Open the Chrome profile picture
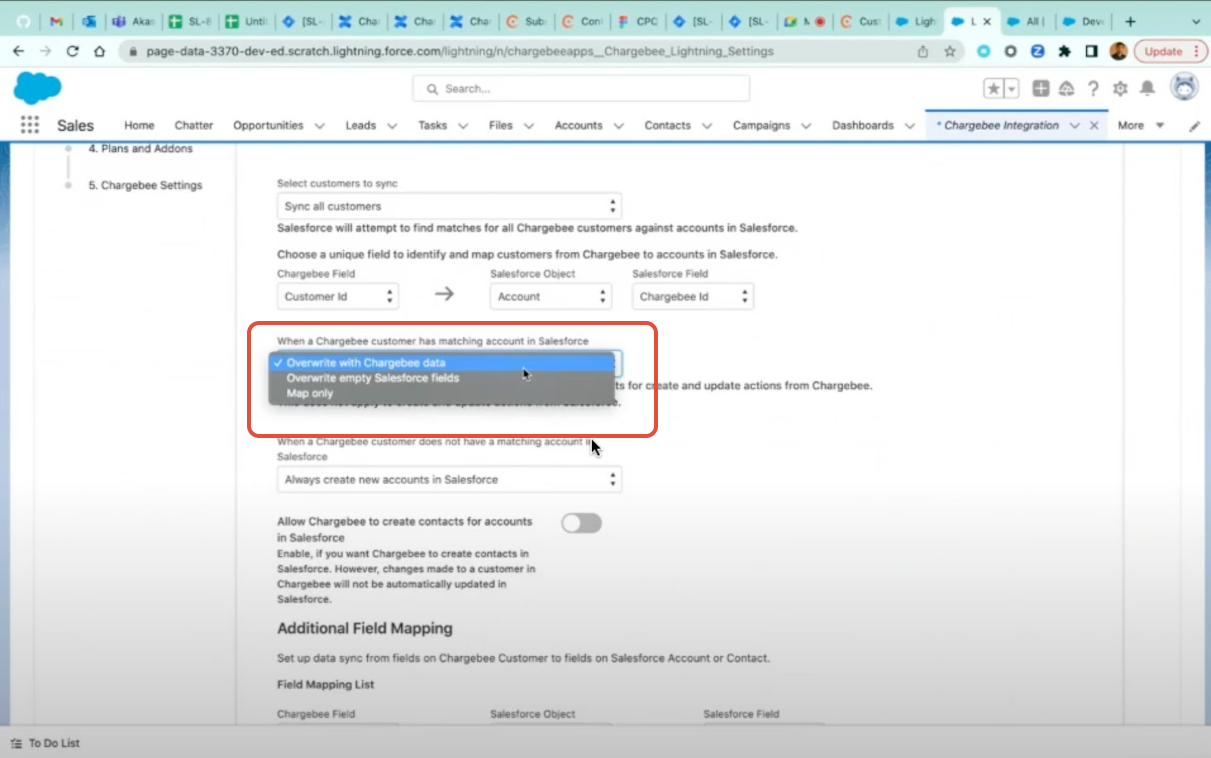Viewport: 1211px width, 758px height. pyautogui.click(x=1118, y=51)
